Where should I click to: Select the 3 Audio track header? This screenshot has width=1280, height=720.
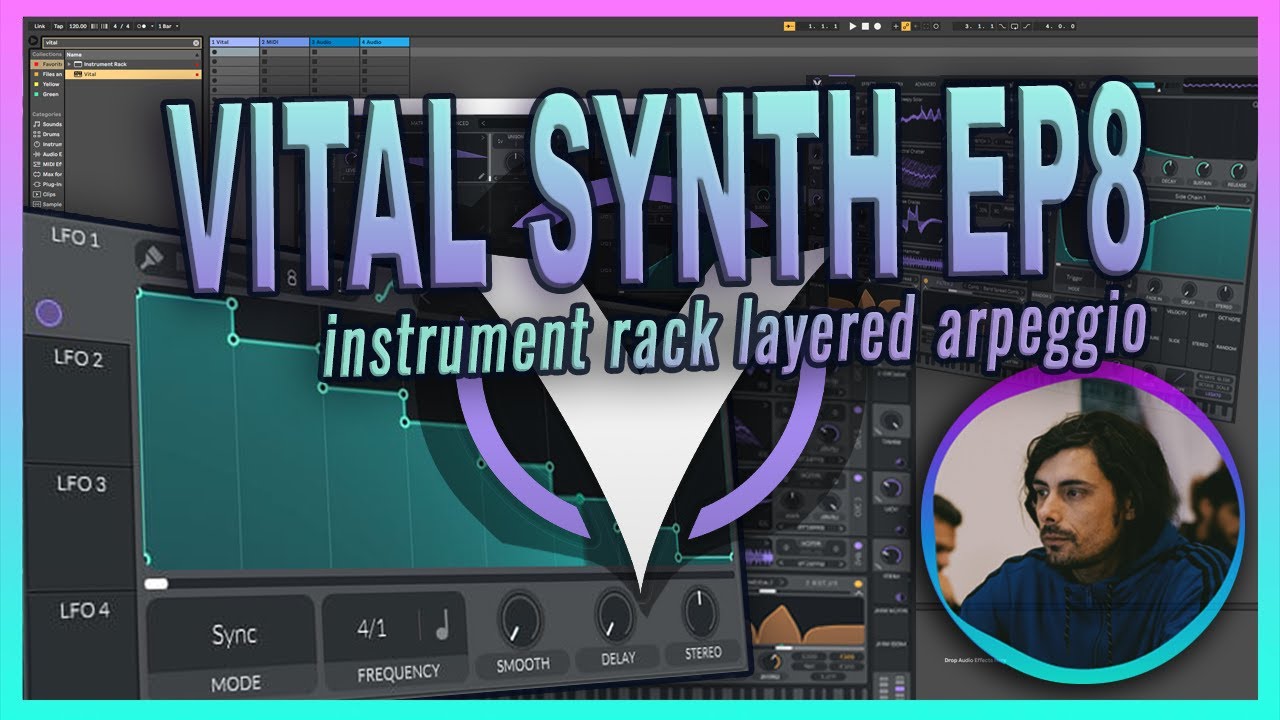[334, 42]
